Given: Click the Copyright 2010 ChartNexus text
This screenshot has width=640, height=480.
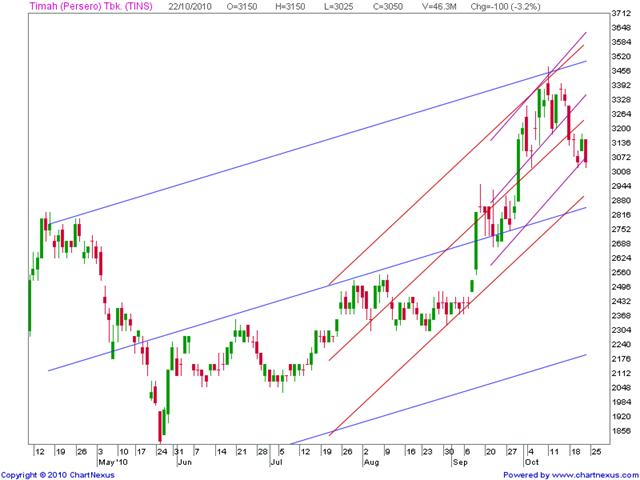Looking at the screenshot, I should [58, 476].
